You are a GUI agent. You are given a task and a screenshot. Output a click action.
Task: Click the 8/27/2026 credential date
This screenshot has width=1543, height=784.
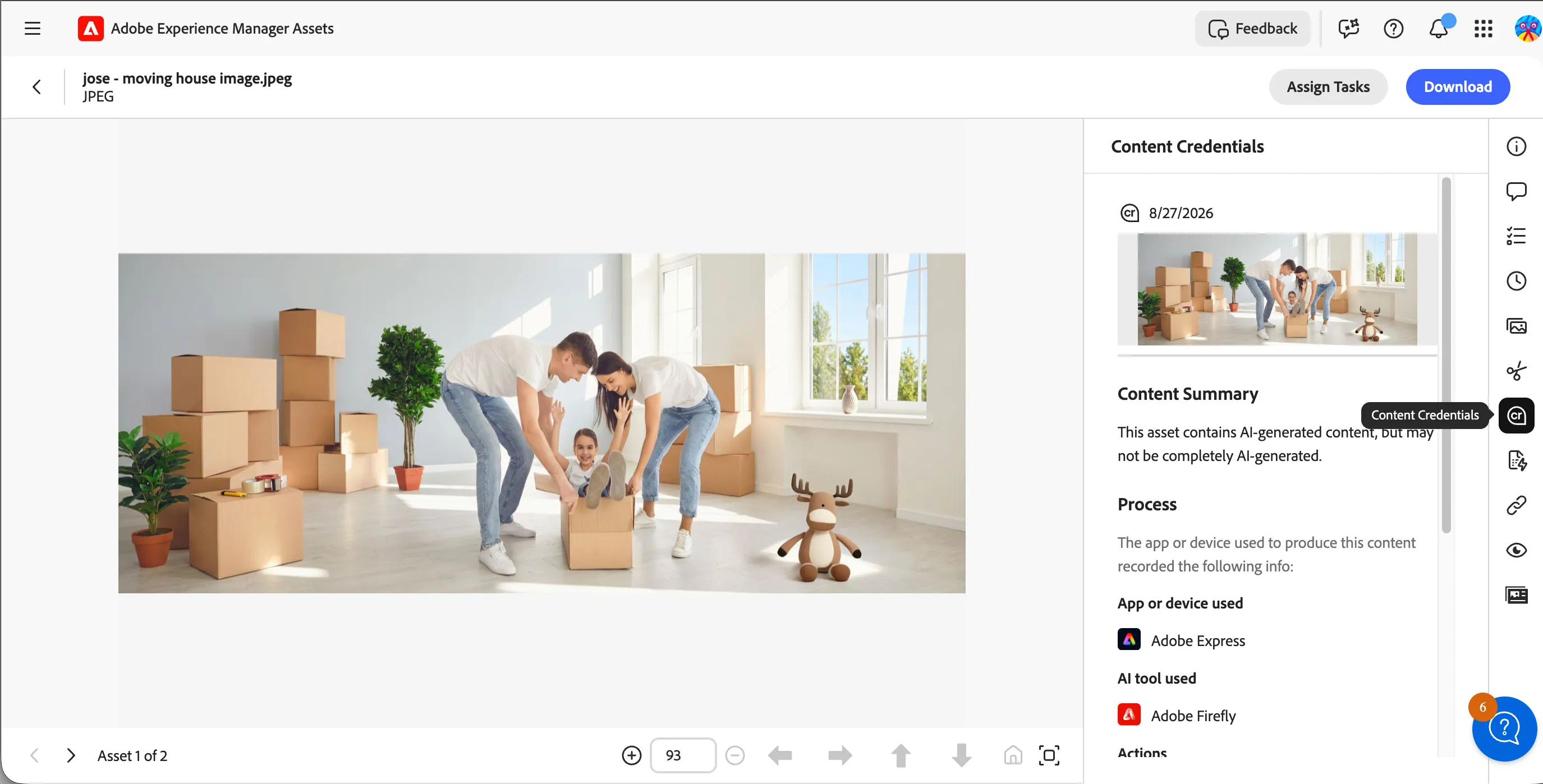(x=1181, y=213)
